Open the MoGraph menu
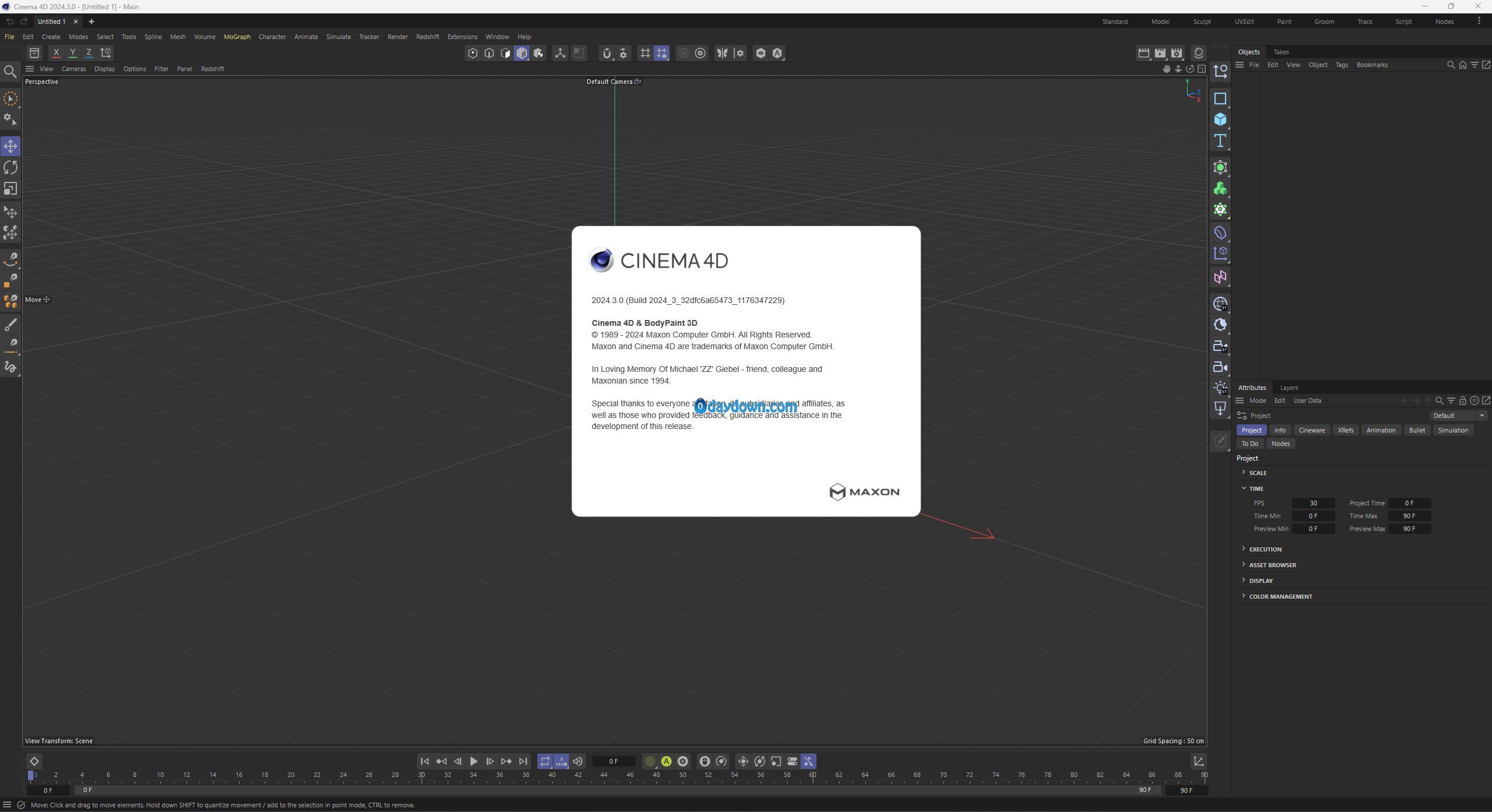 (237, 37)
